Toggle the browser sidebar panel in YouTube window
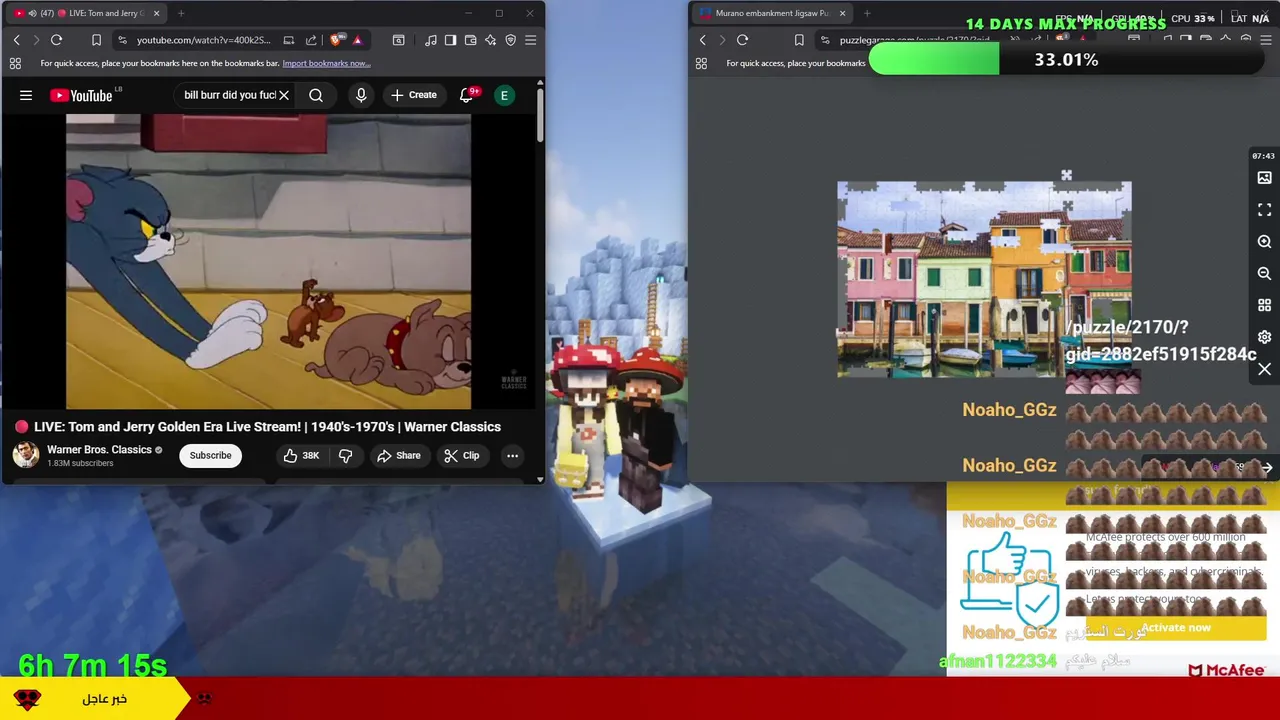 pyautogui.click(x=450, y=40)
